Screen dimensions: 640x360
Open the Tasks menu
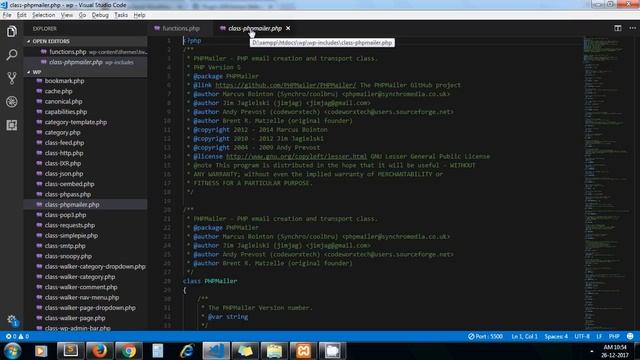121,15
